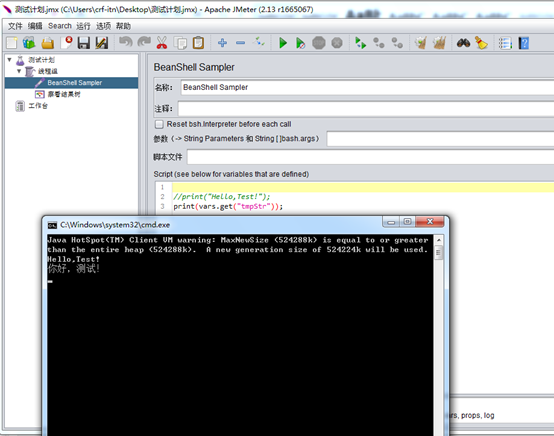Viewport: 554px width, 436px height.
Task: Open the 运行 menu
Action: [83, 26]
